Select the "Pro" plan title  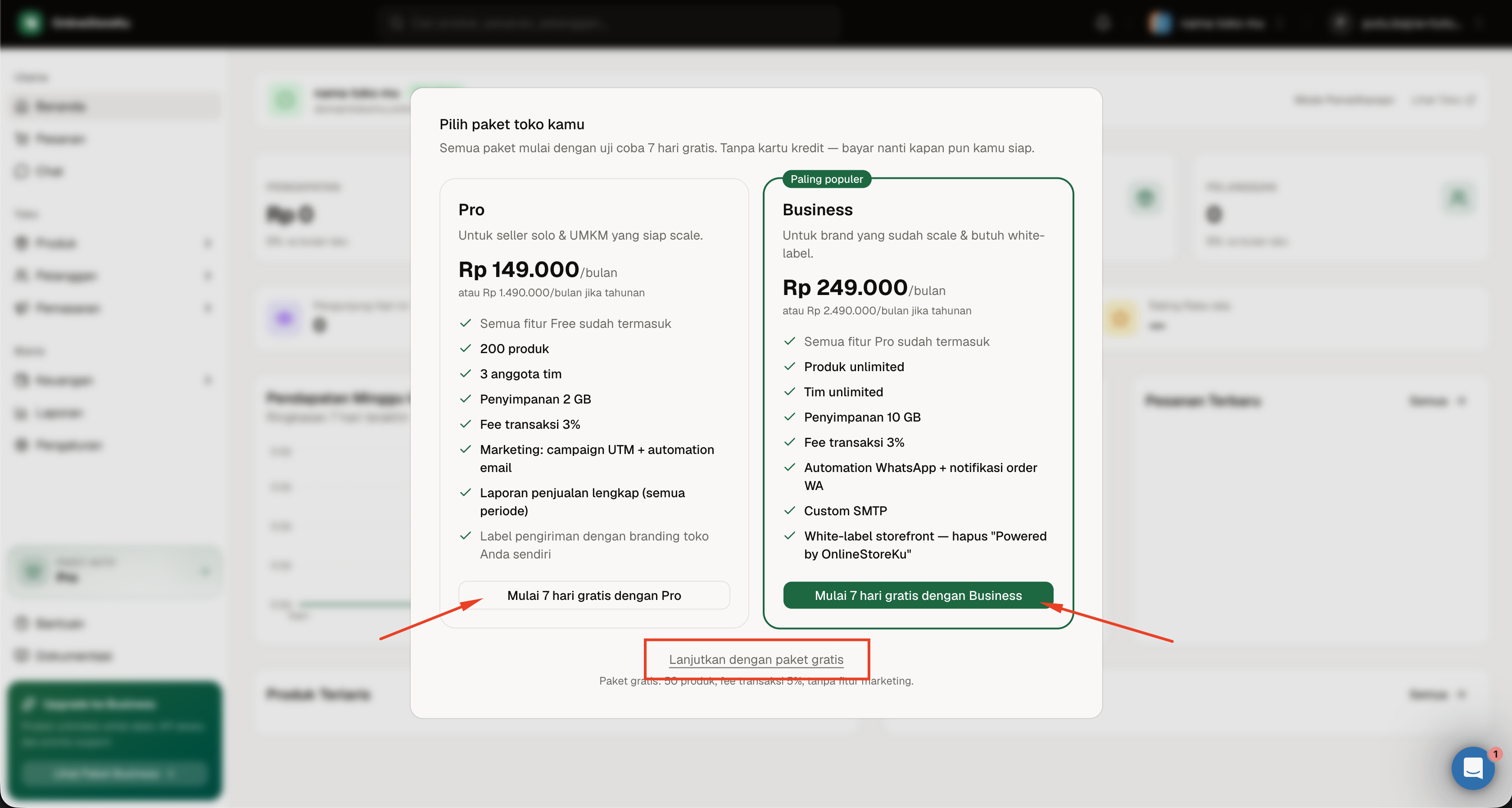[471, 209]
